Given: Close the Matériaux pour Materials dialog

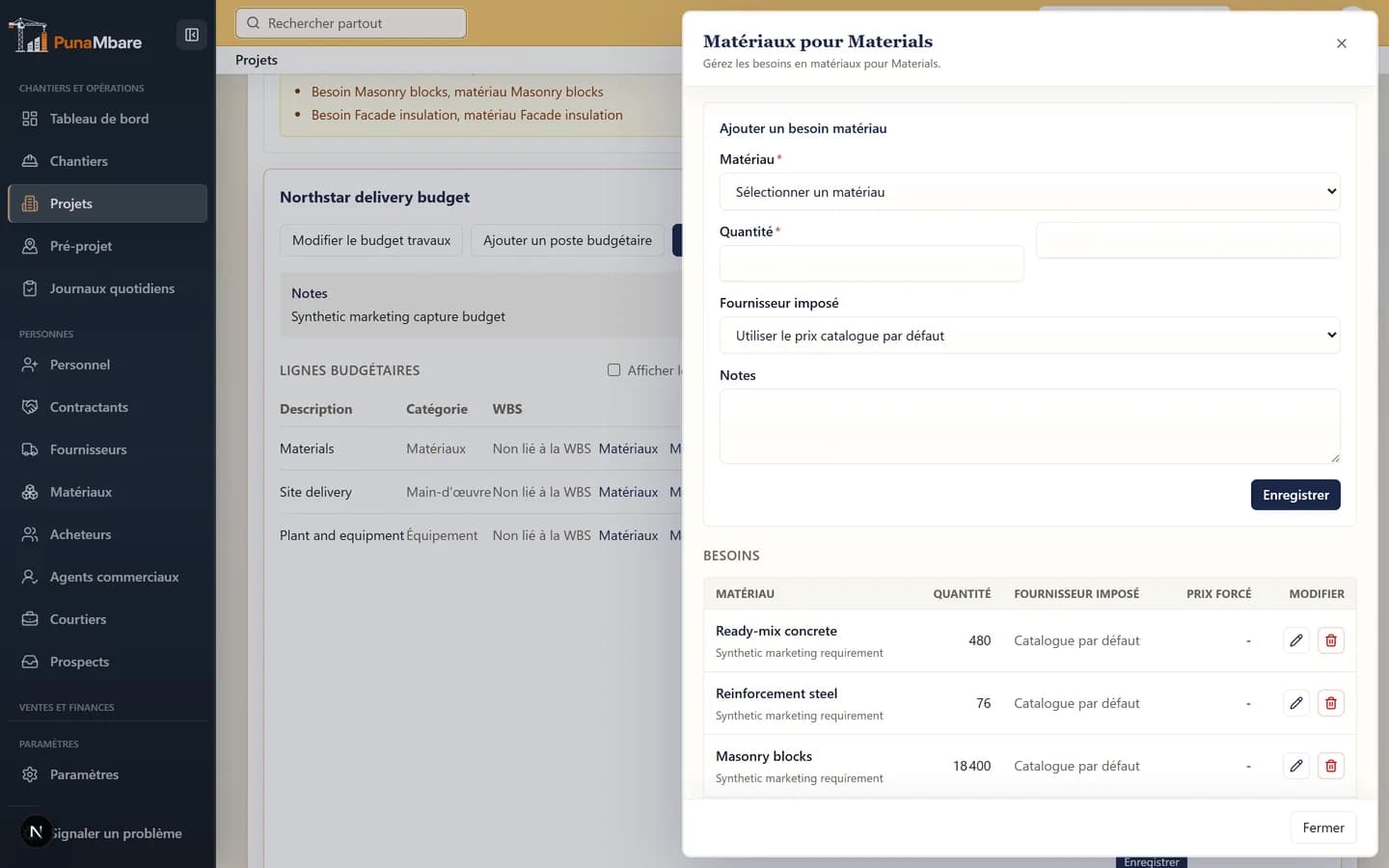Looking at the screenshot, I should point(1342,43).
